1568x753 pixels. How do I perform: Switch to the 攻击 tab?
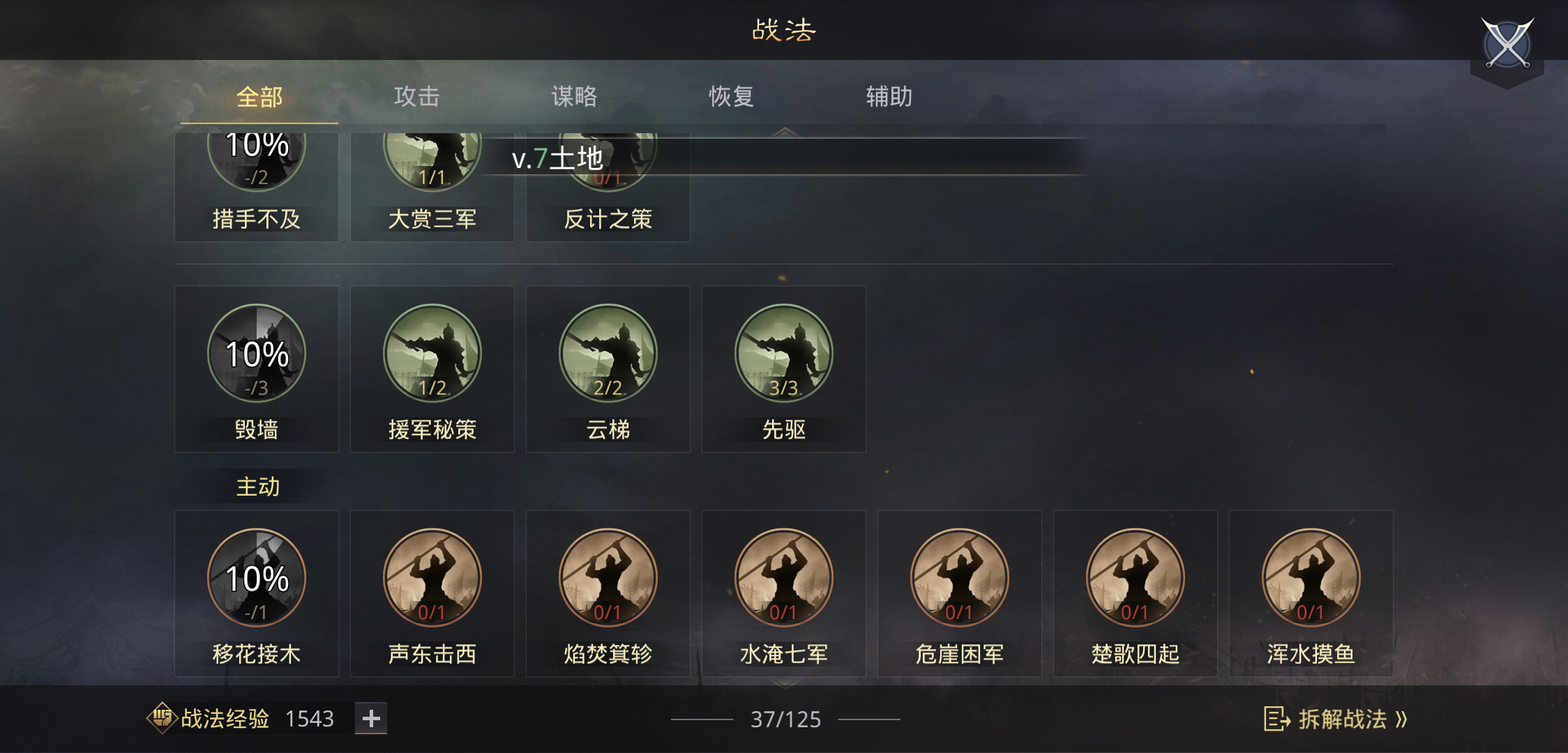[x=417, y=96]
